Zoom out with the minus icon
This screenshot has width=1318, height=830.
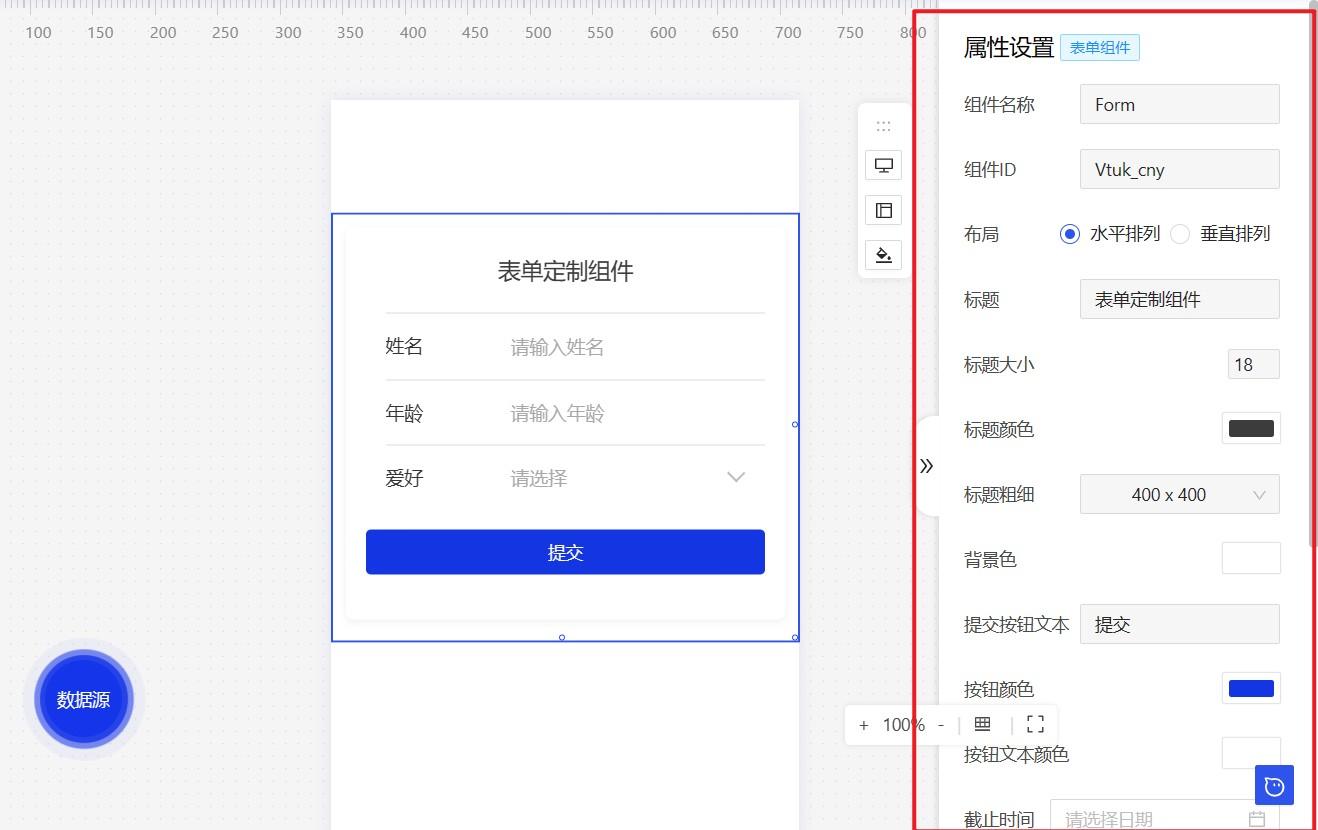(x=940, y=724)
